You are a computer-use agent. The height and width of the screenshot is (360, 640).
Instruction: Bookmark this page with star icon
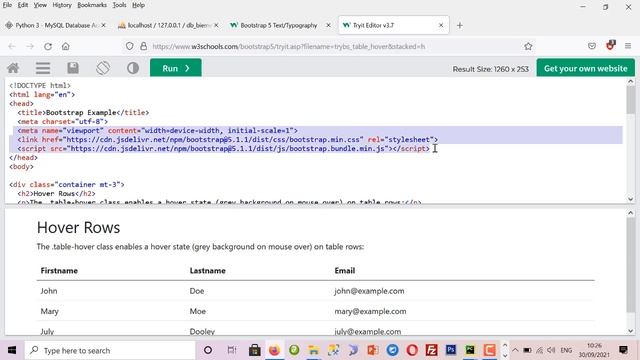528,47
